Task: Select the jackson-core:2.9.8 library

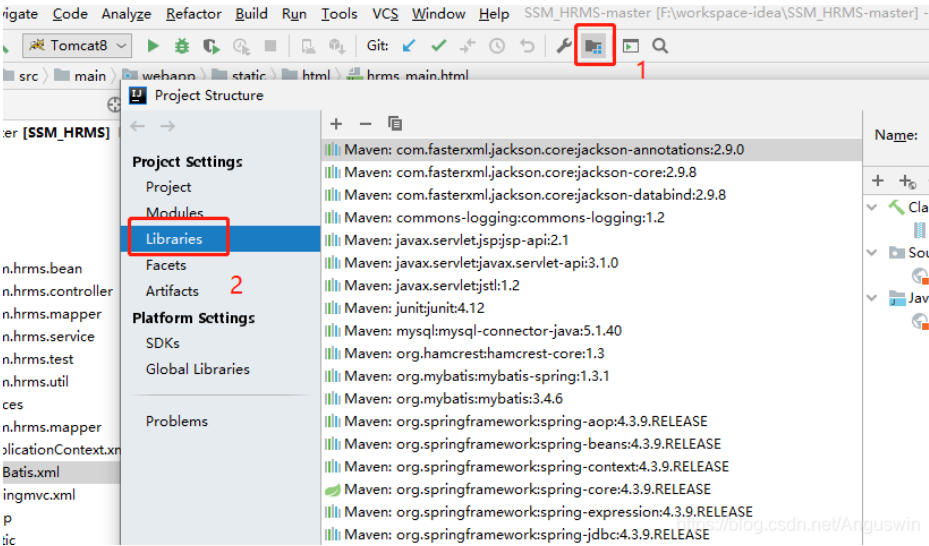Action: click(x=592, y=172)
